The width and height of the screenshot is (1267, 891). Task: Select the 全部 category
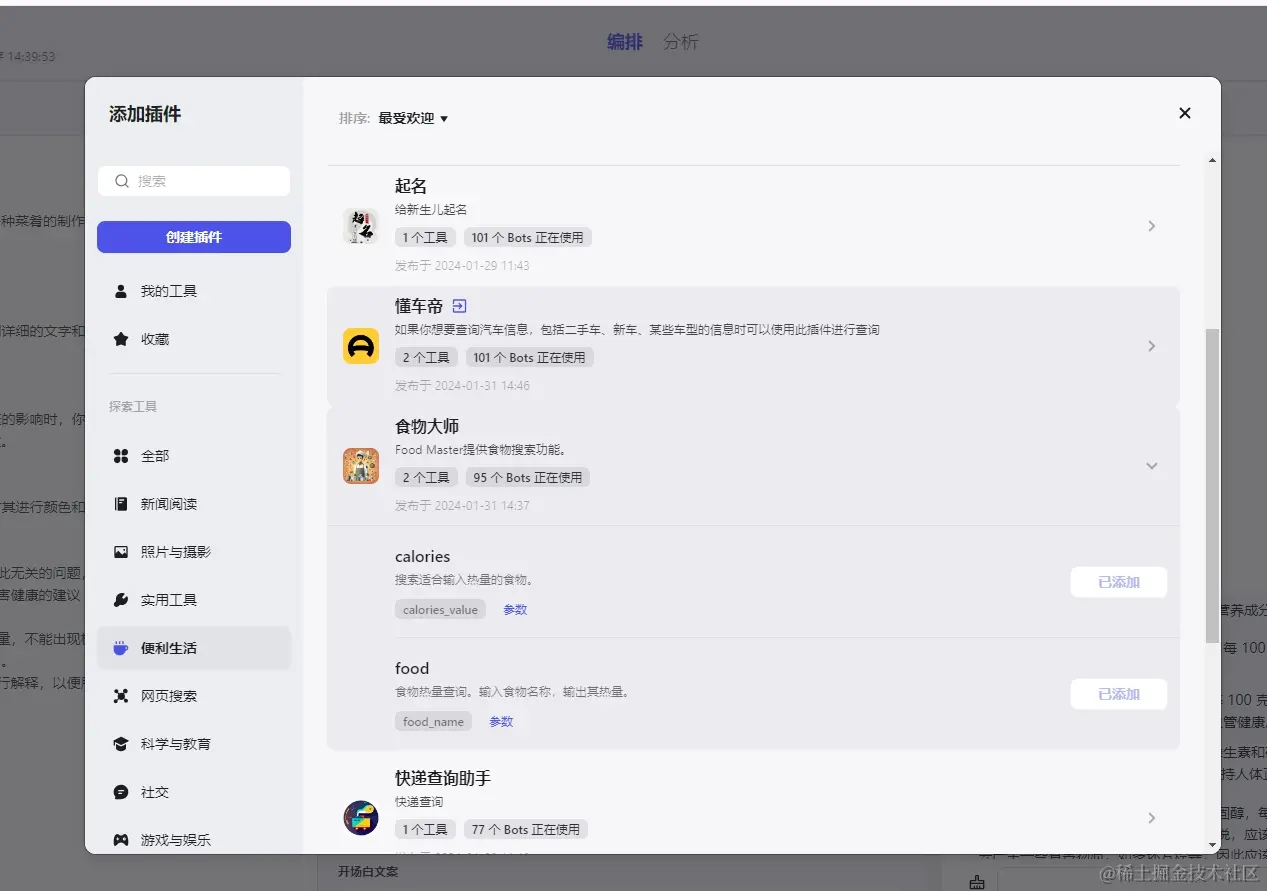[x=194, y=456]
